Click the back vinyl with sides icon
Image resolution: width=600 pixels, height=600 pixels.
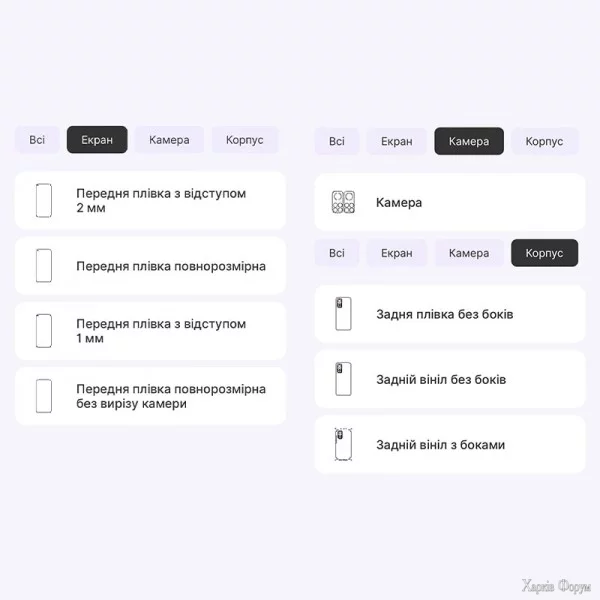(343, 444)
